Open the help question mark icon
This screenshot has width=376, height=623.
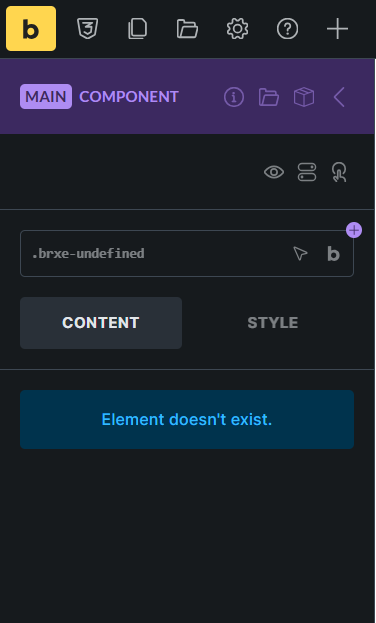[x=287, y=29]
